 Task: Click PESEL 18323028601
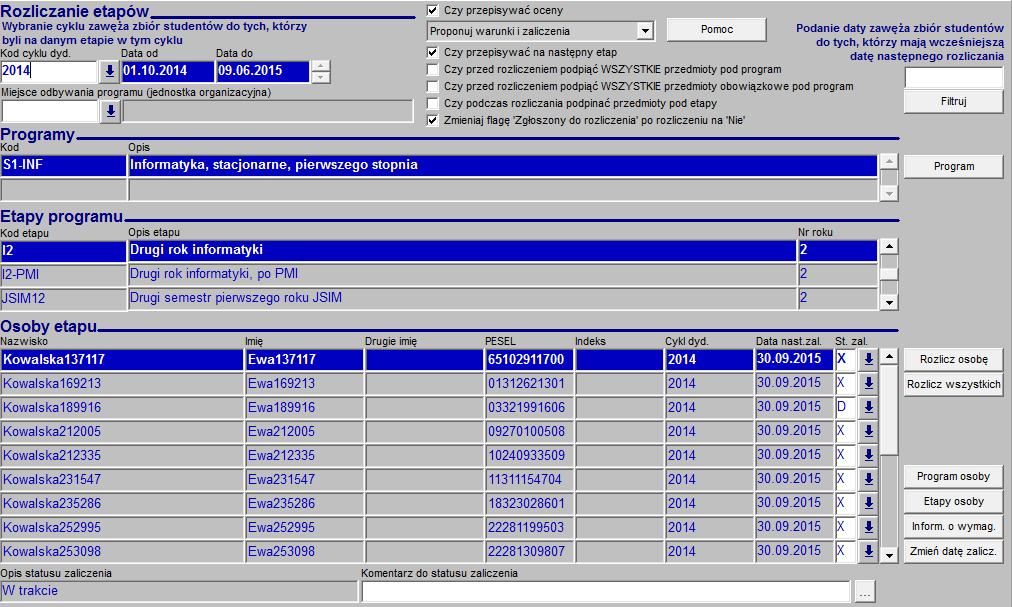pyautogui.click(x=529, y=503)
